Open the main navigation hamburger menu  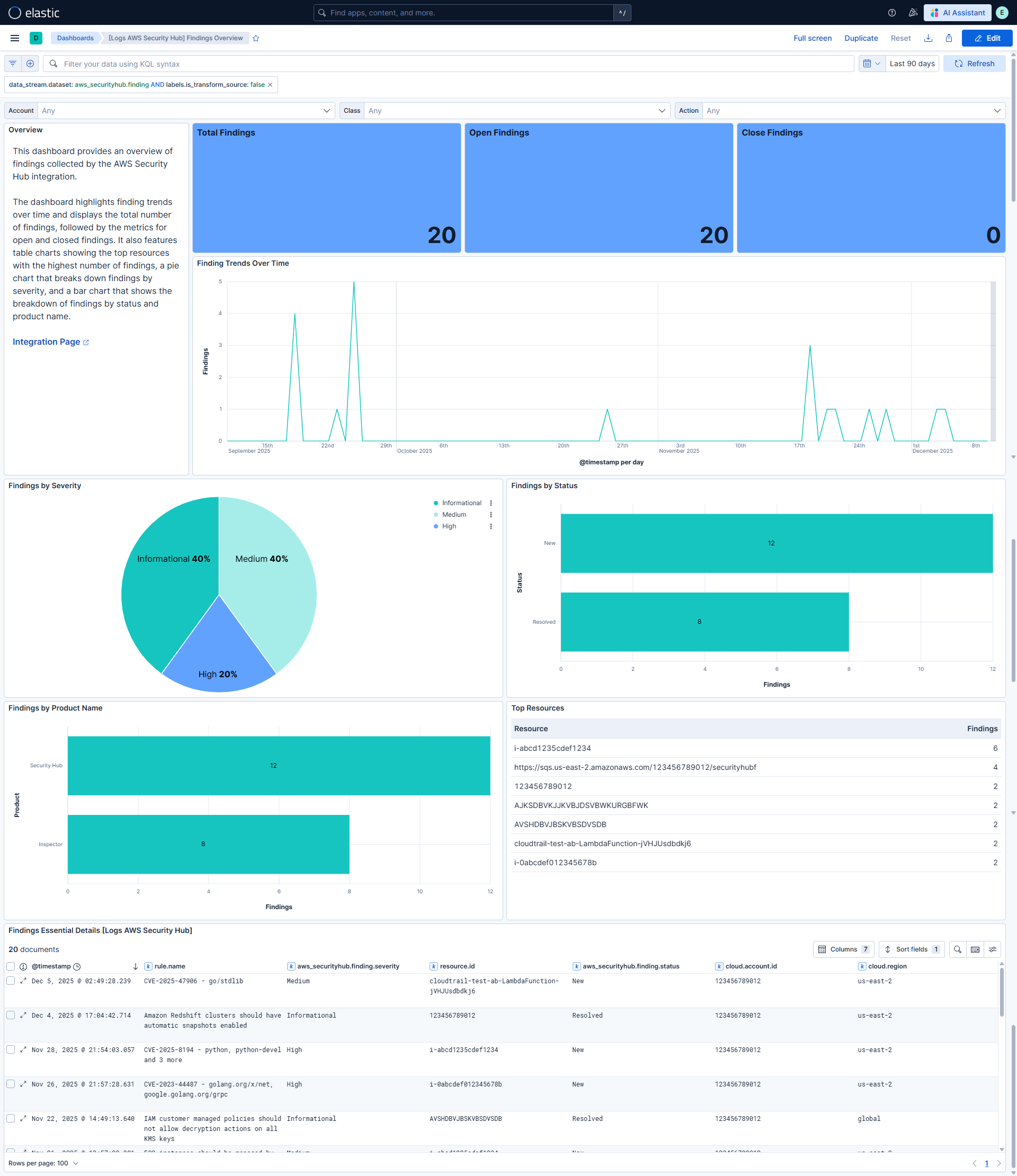click(x=14, y=38)
